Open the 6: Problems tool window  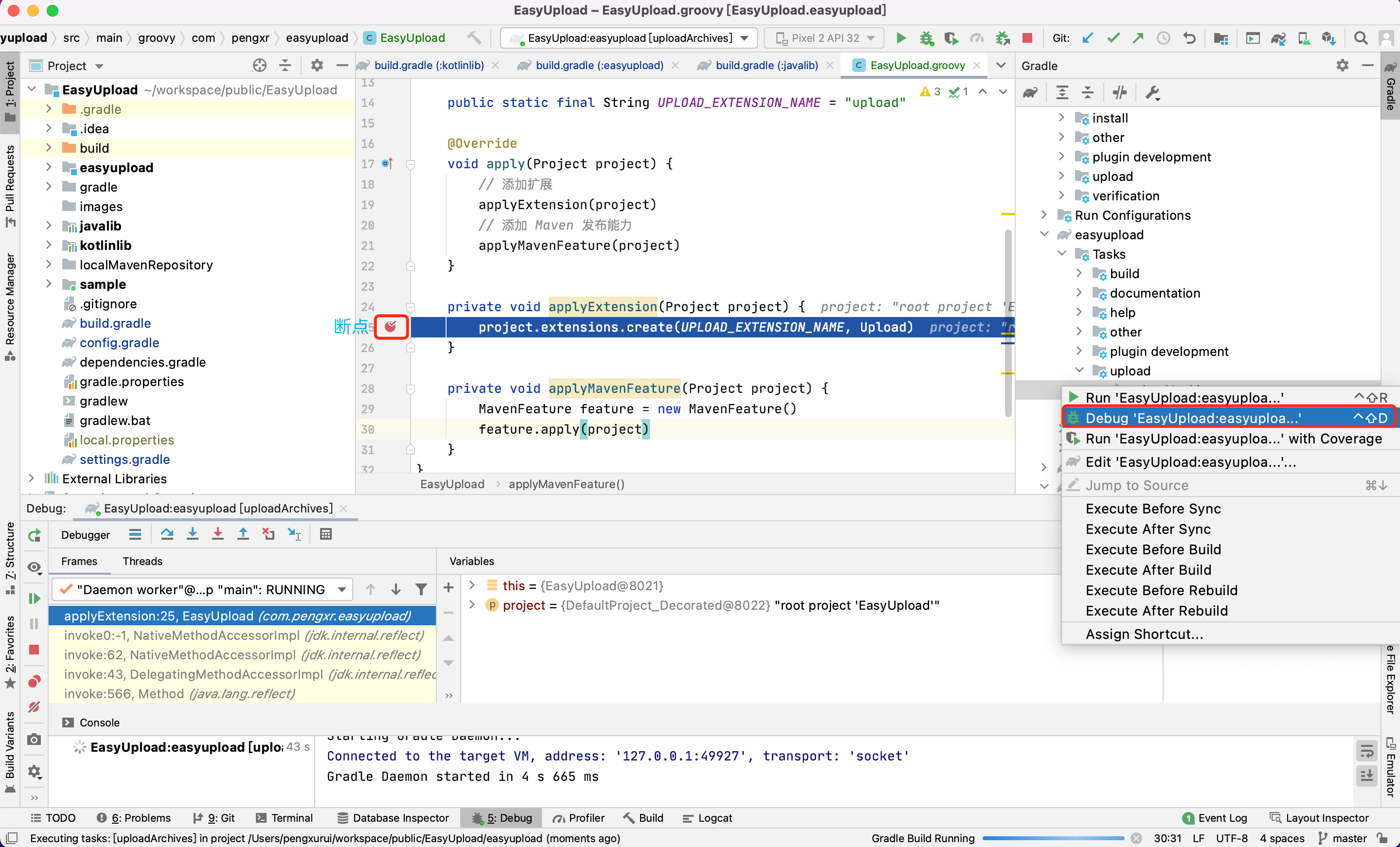tap(134, 817)
